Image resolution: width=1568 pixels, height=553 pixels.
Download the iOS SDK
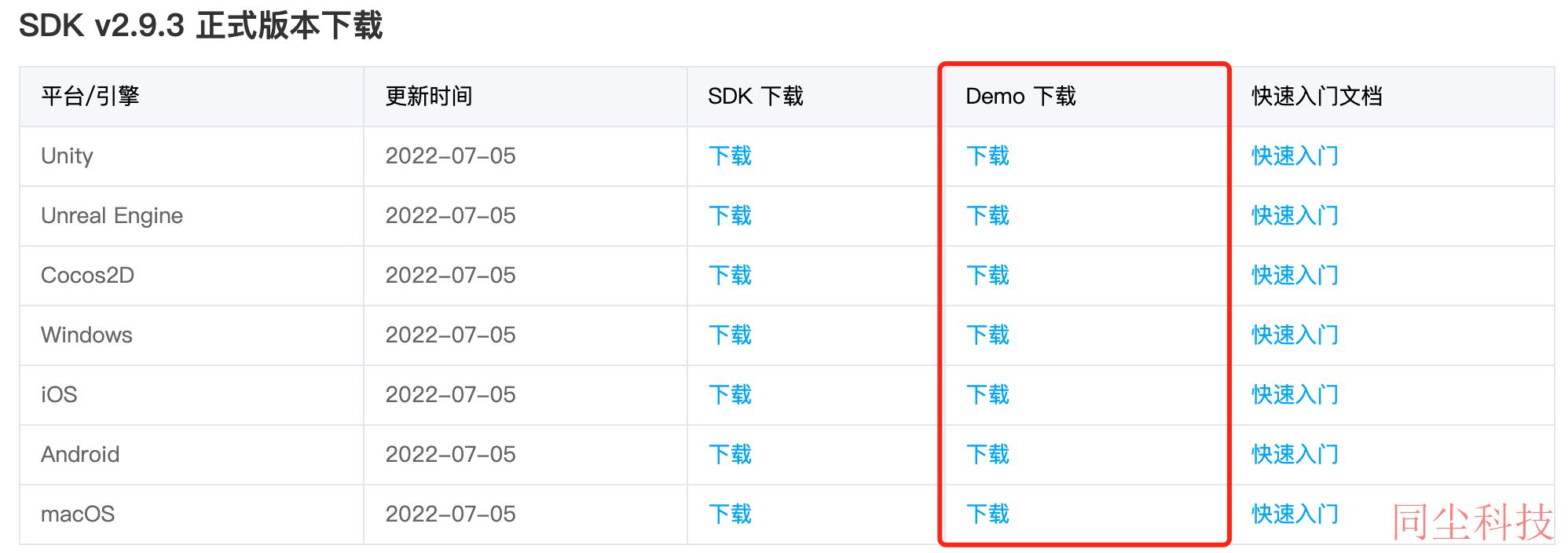pos(730,394)
